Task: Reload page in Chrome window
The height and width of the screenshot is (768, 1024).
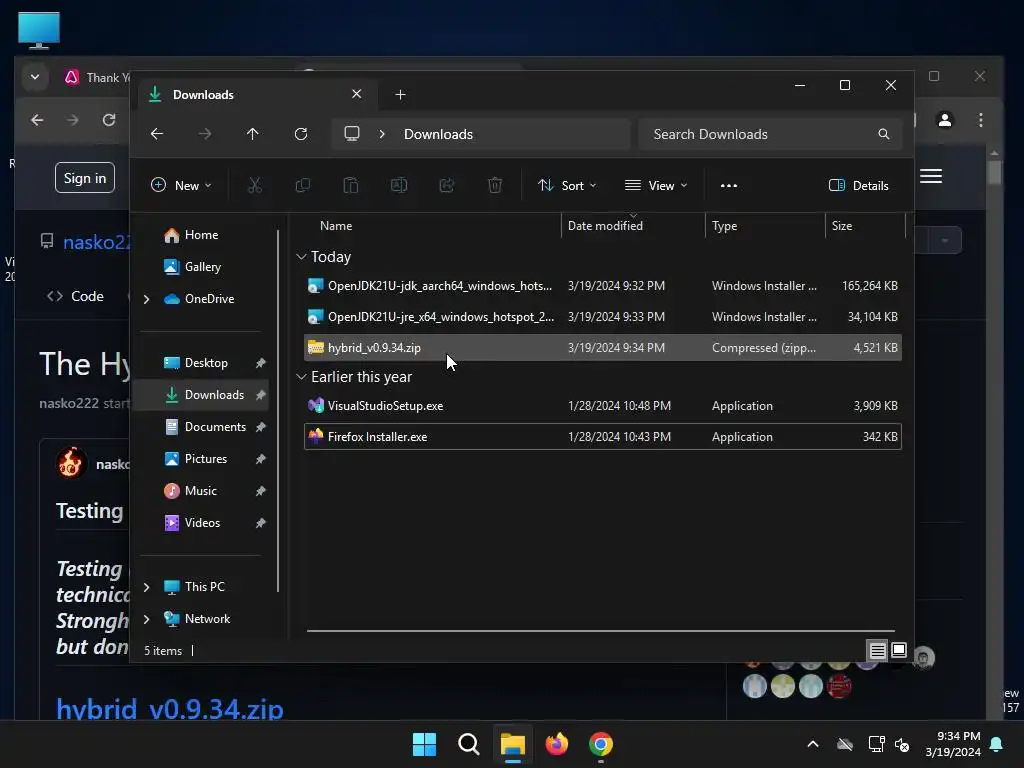Action: 108,120
